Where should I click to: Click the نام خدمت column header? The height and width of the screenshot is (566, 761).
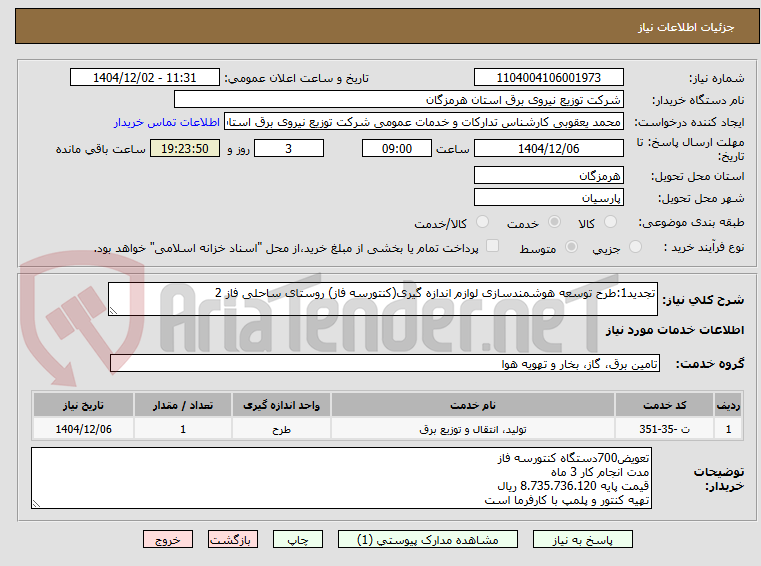point(473,405)
